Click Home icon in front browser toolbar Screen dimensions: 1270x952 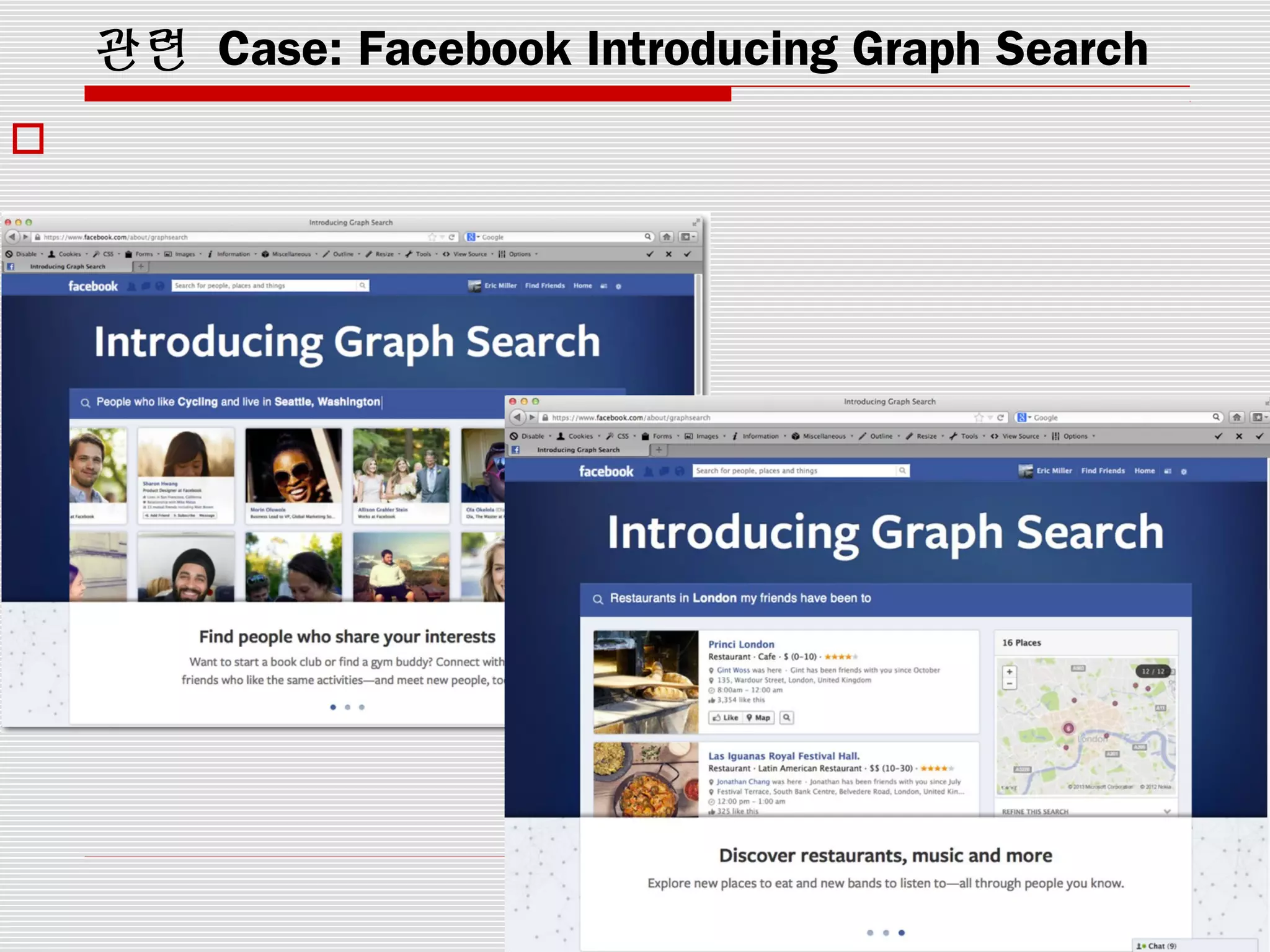click(x=1237, y=417)
